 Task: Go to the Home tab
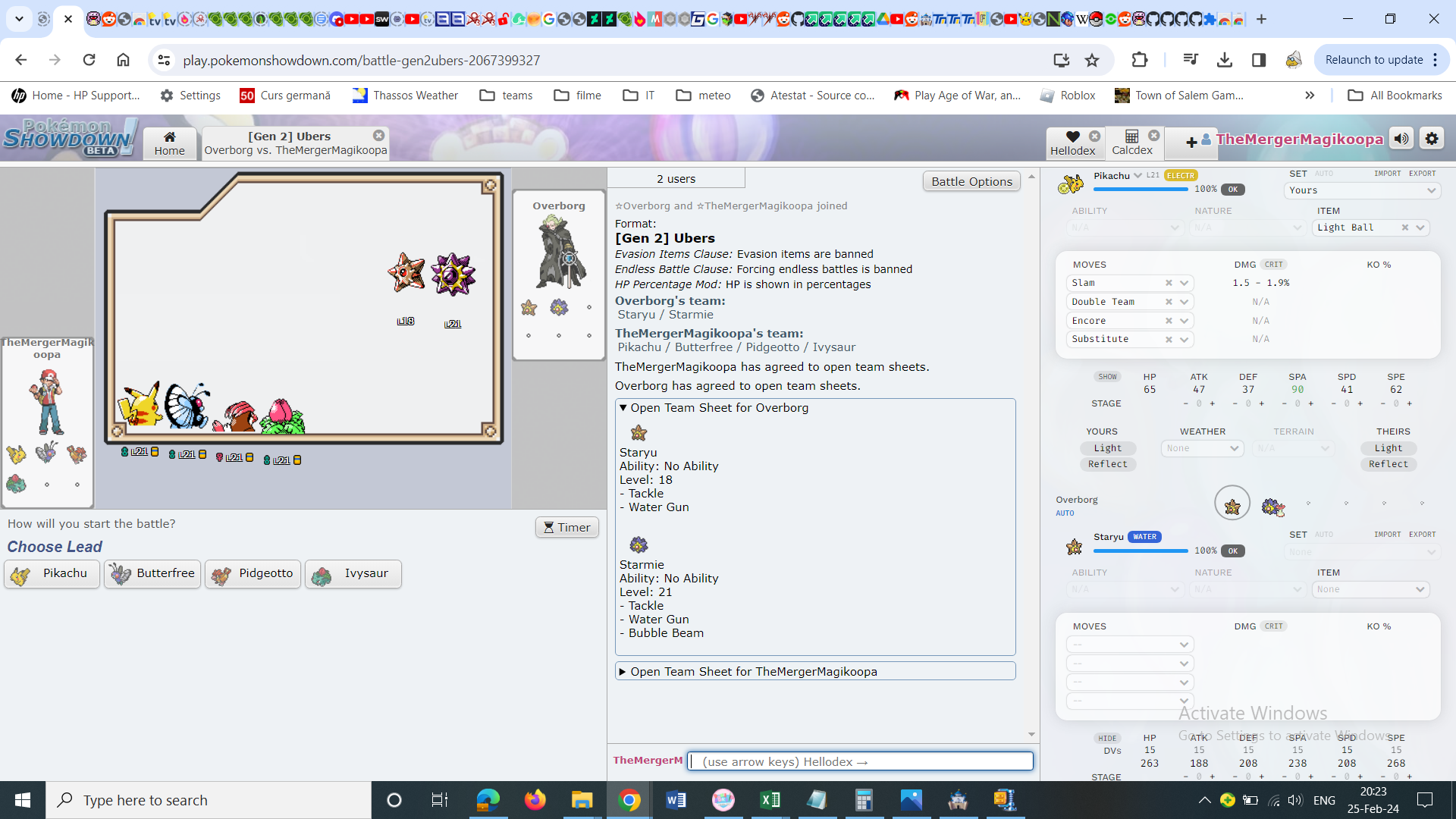pos(169,142)
